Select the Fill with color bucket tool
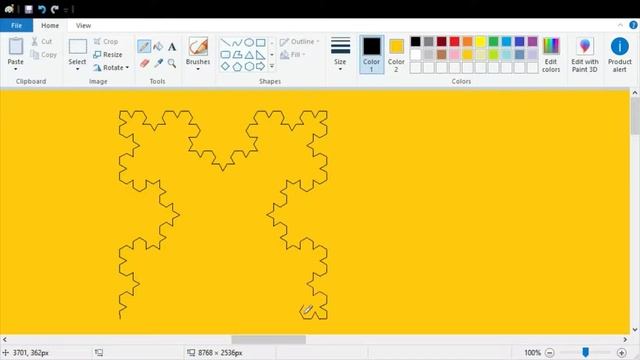This screenshot has width=640, height=360. [158, 47]
